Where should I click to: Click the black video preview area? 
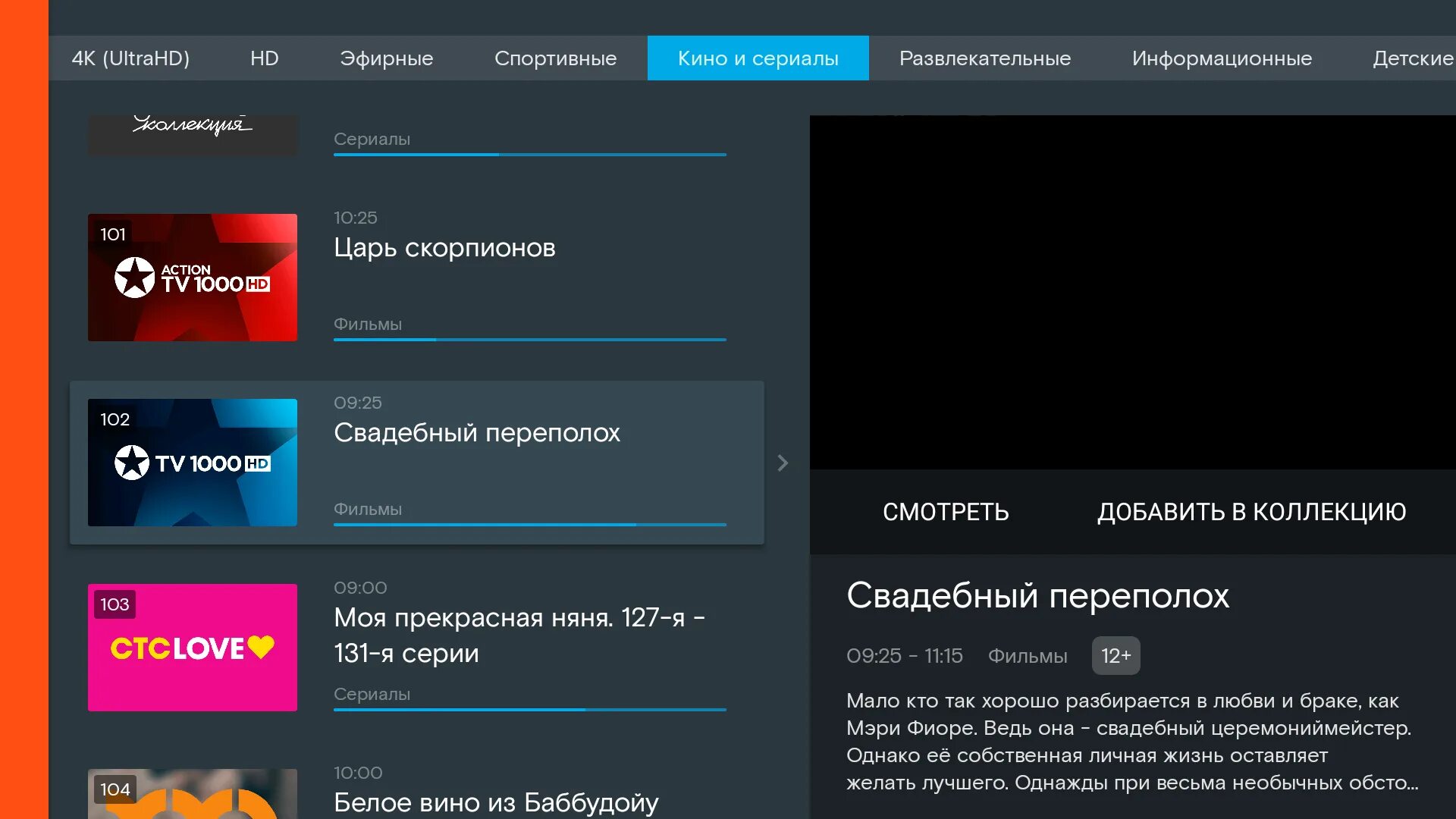click(x=1132, y=292)
